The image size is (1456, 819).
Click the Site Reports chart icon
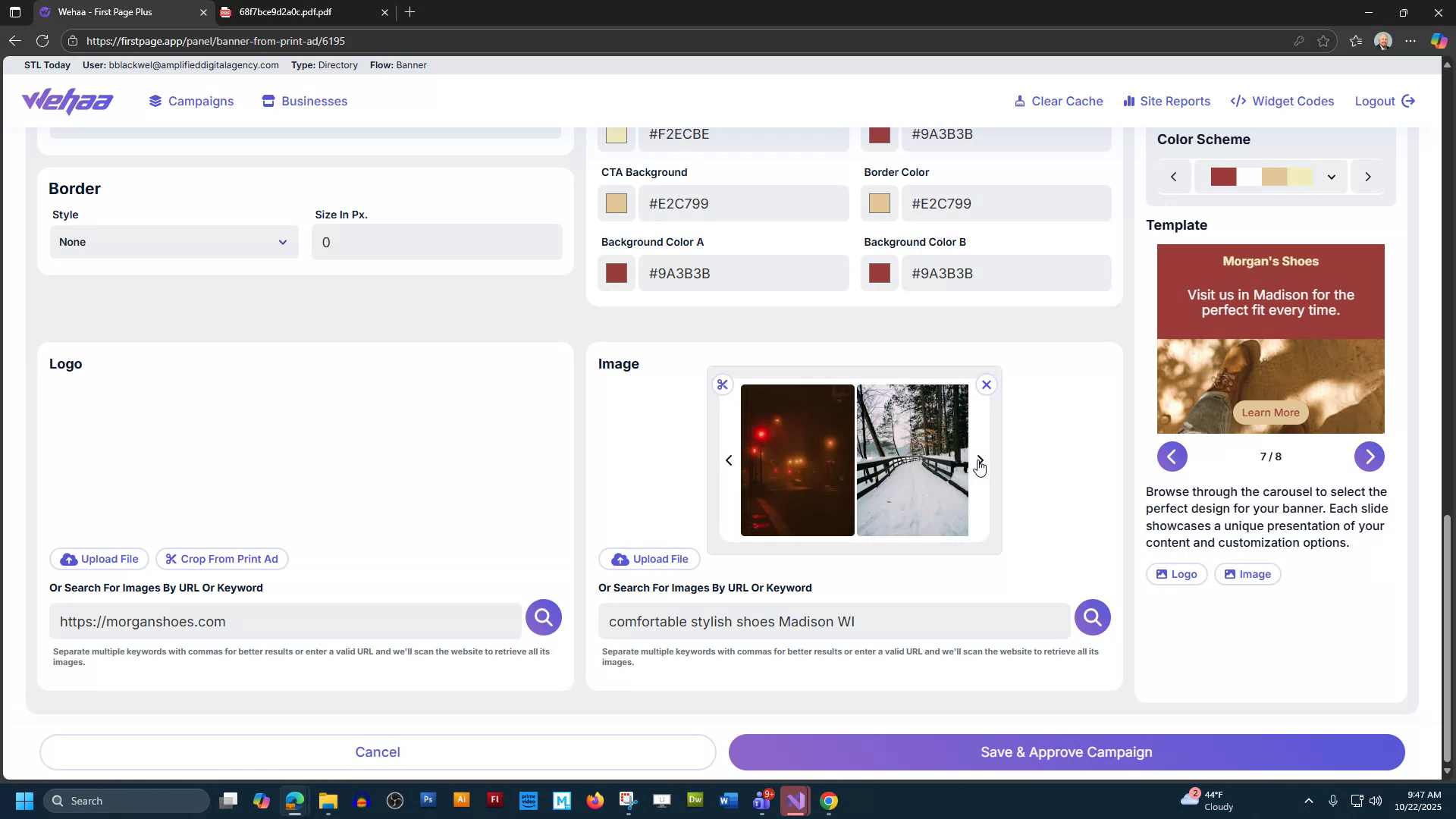1129,101
